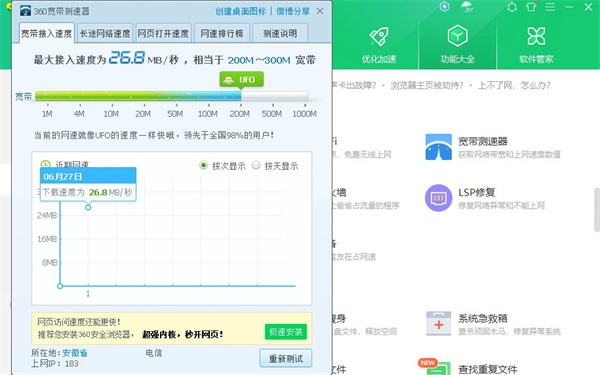The height and width of the screenshot is (375, 600).
Task: Click 修复网络异常和不能上网 description
Action: [x=501, y=205]
